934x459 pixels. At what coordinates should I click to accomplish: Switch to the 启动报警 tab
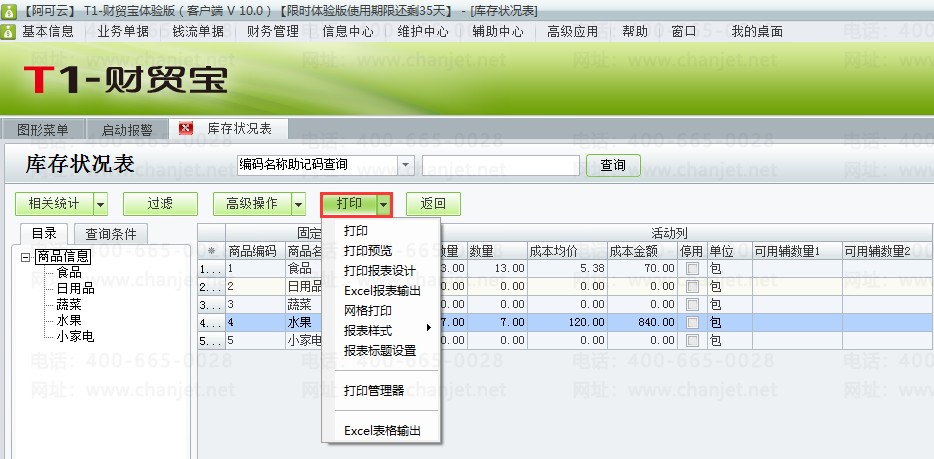[127, 129]
